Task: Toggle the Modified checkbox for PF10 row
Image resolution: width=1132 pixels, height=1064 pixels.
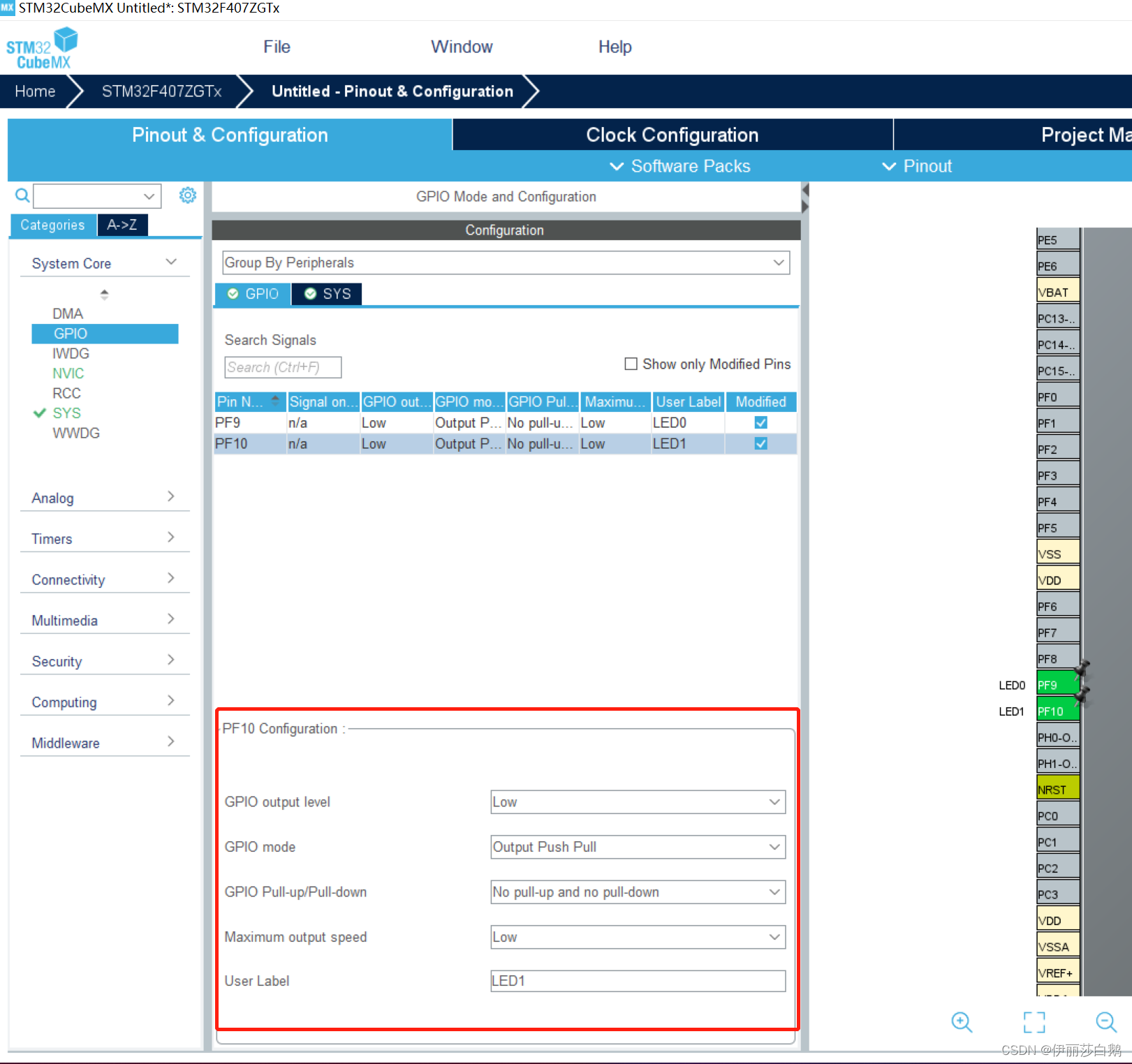Action: (760, 443)
